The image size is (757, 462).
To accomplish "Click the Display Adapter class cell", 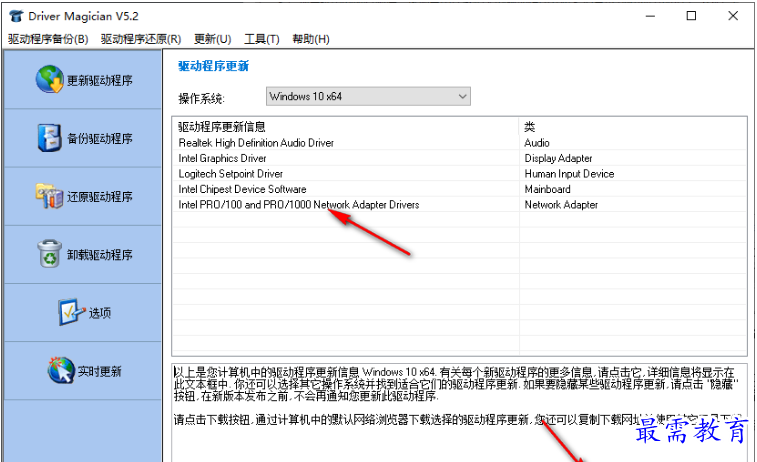I will (x=558, y=158).
